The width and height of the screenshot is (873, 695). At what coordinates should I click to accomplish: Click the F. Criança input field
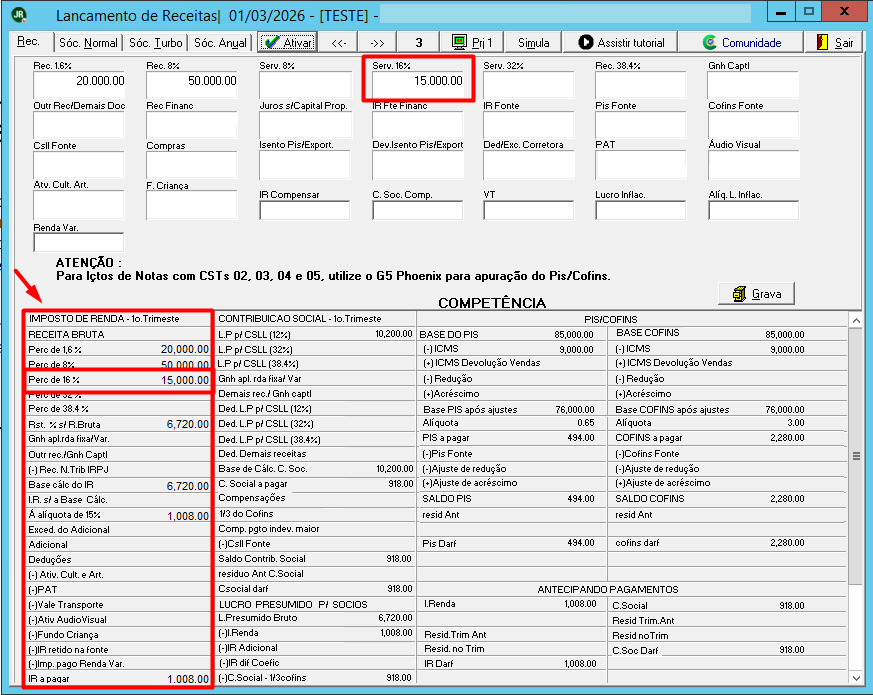tap(192, 205)
